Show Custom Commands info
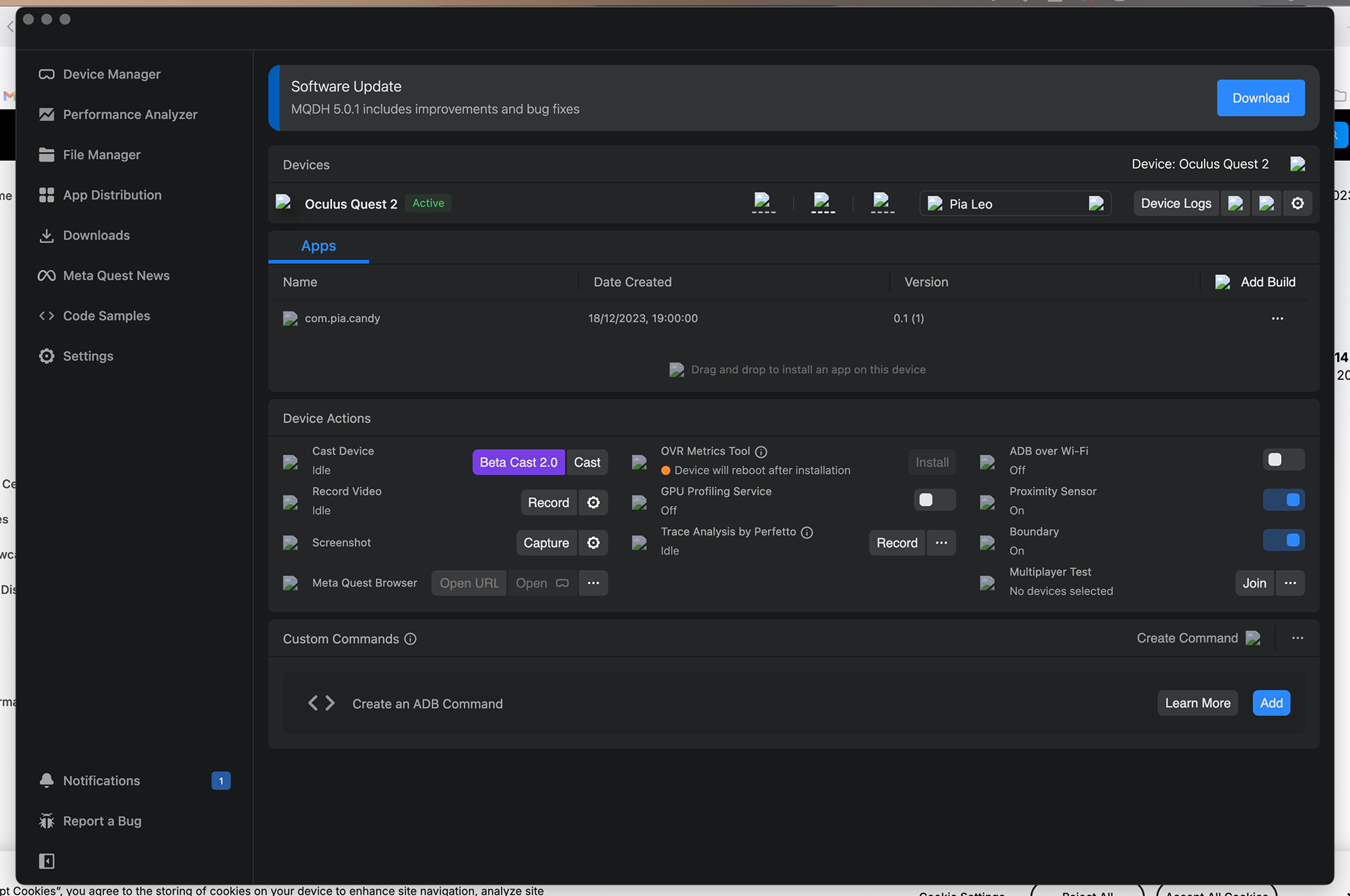Screen dimensions: 1350x896 (x=411, y=639)
